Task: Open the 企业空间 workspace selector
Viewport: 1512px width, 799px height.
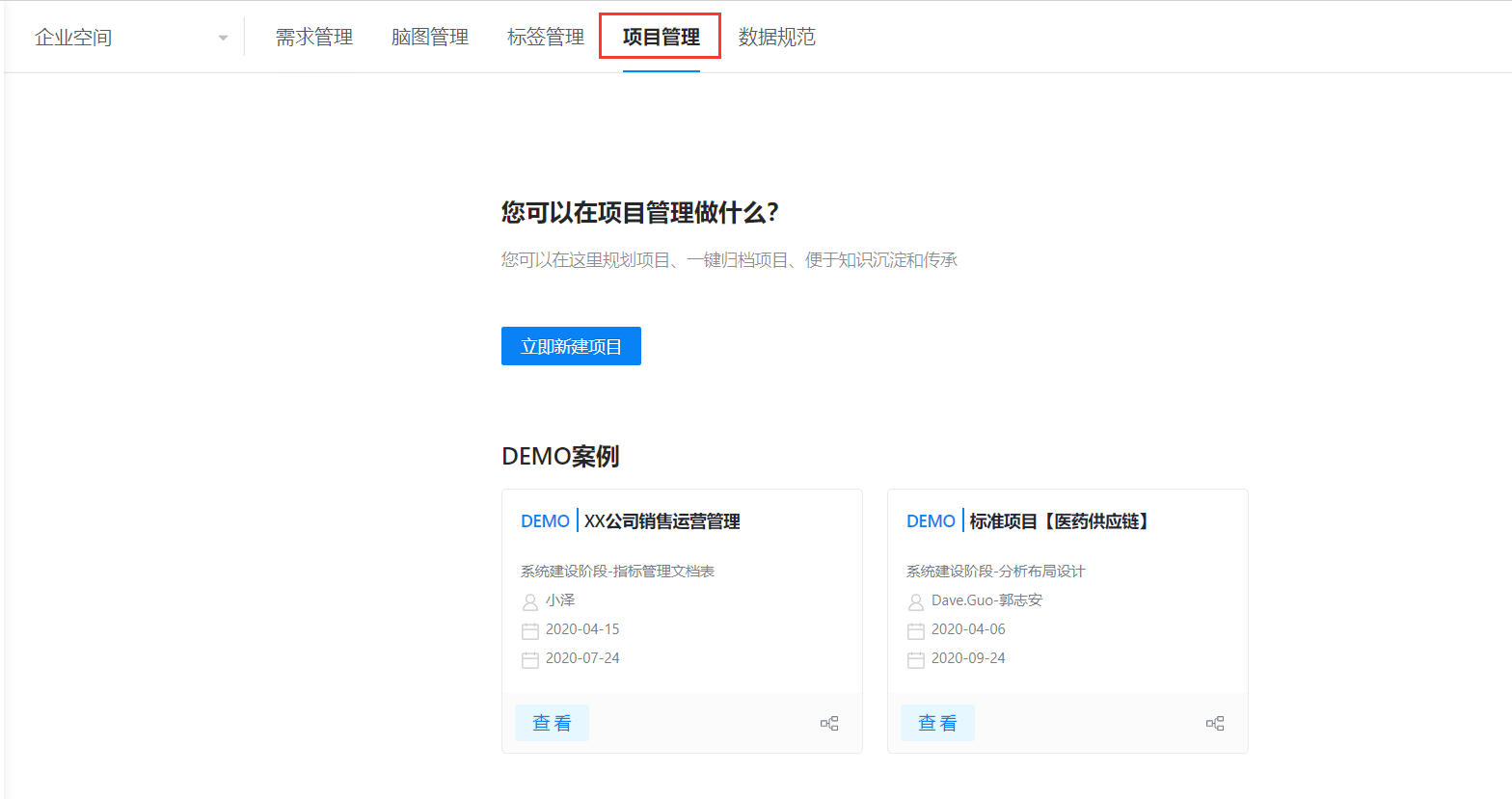Action: (131, 38)
